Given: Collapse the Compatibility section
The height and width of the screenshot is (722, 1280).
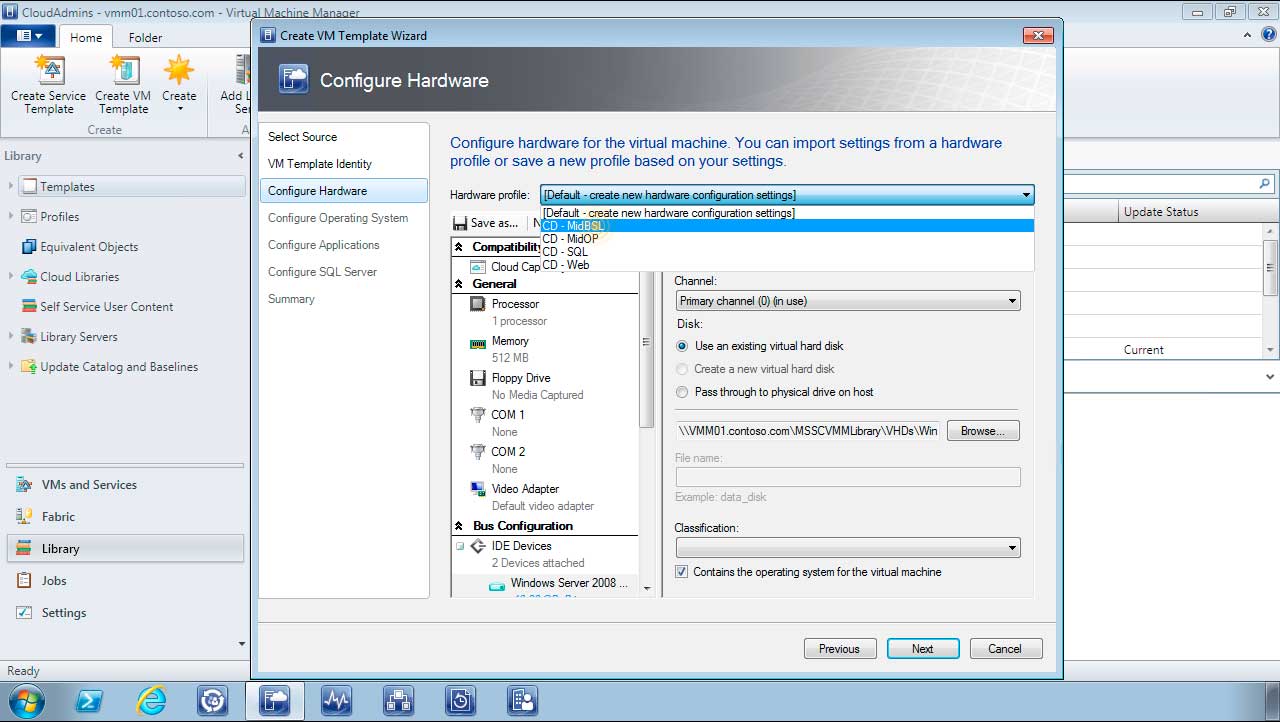Looking at the screenshot, I should click(459, 247).
